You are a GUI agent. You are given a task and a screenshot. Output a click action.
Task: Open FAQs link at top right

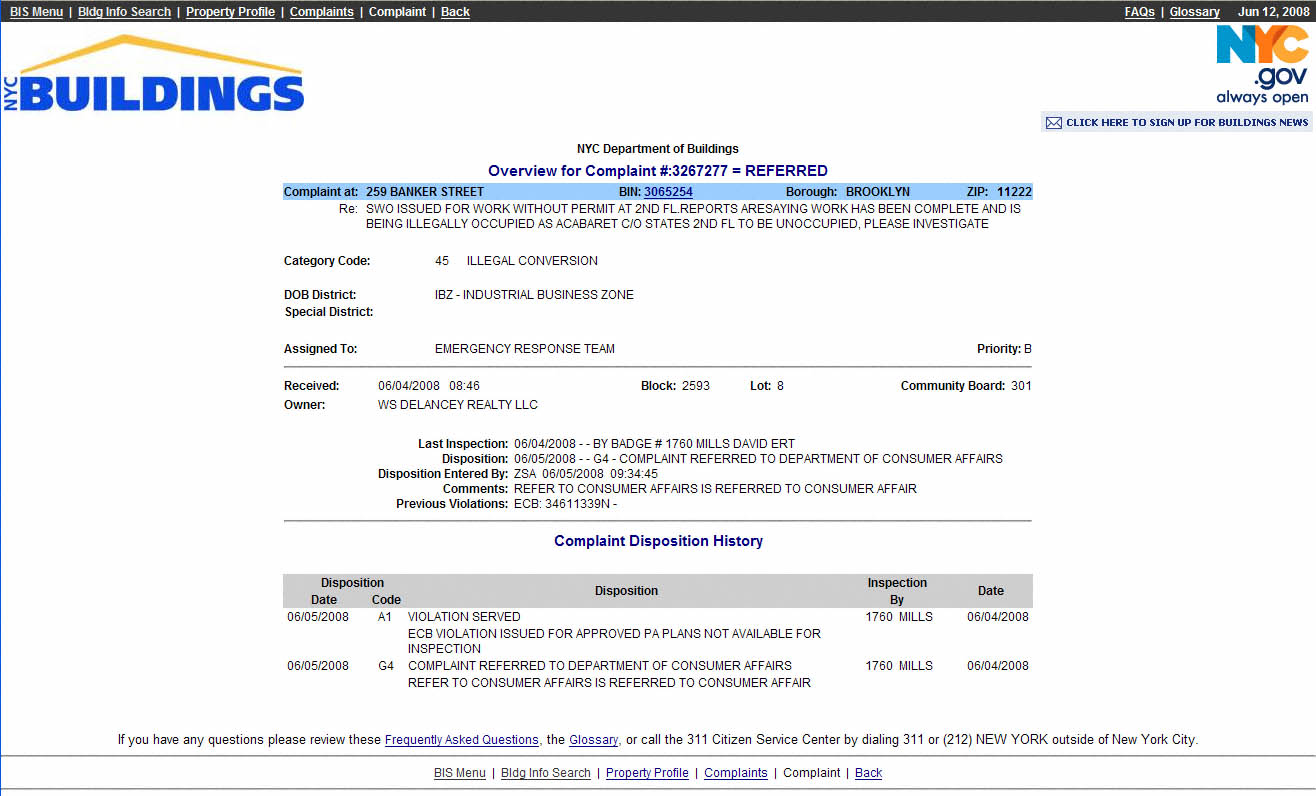[x=1139, y=12]
